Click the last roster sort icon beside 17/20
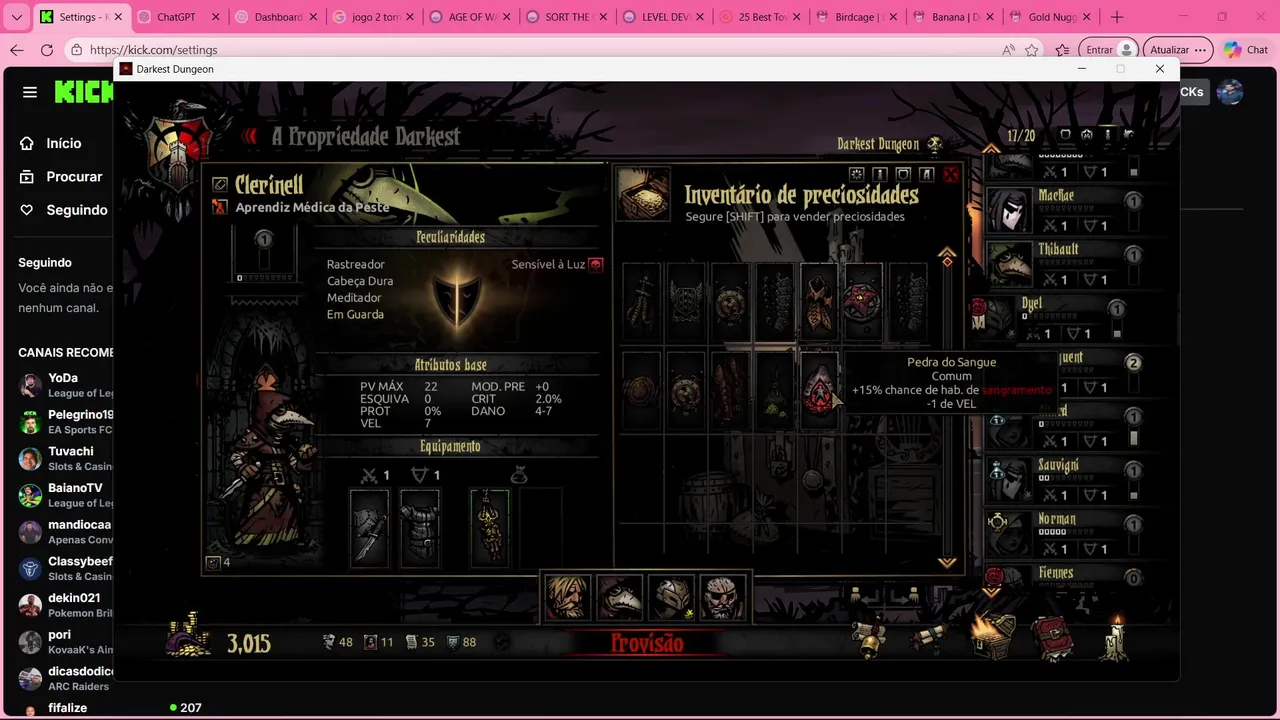Image resolution: width=1280 pixels, height=720 pixels. point(1129,134)
